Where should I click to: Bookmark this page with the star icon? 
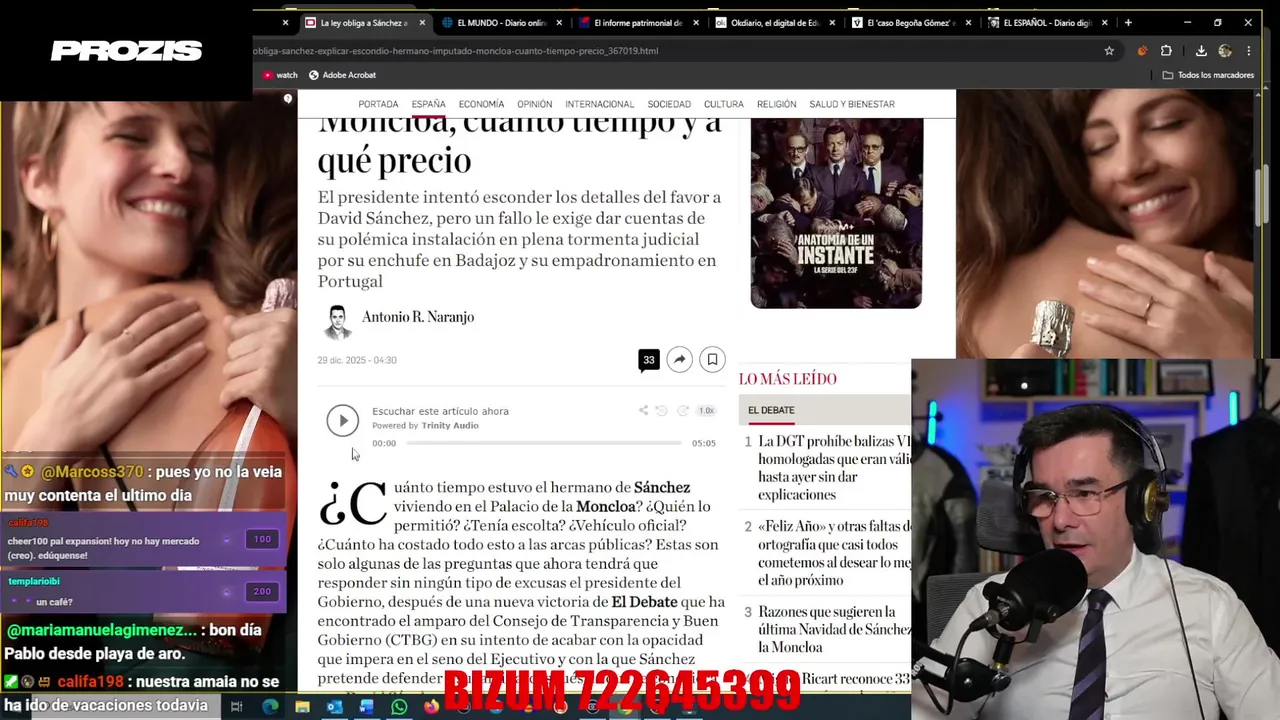1109,51
